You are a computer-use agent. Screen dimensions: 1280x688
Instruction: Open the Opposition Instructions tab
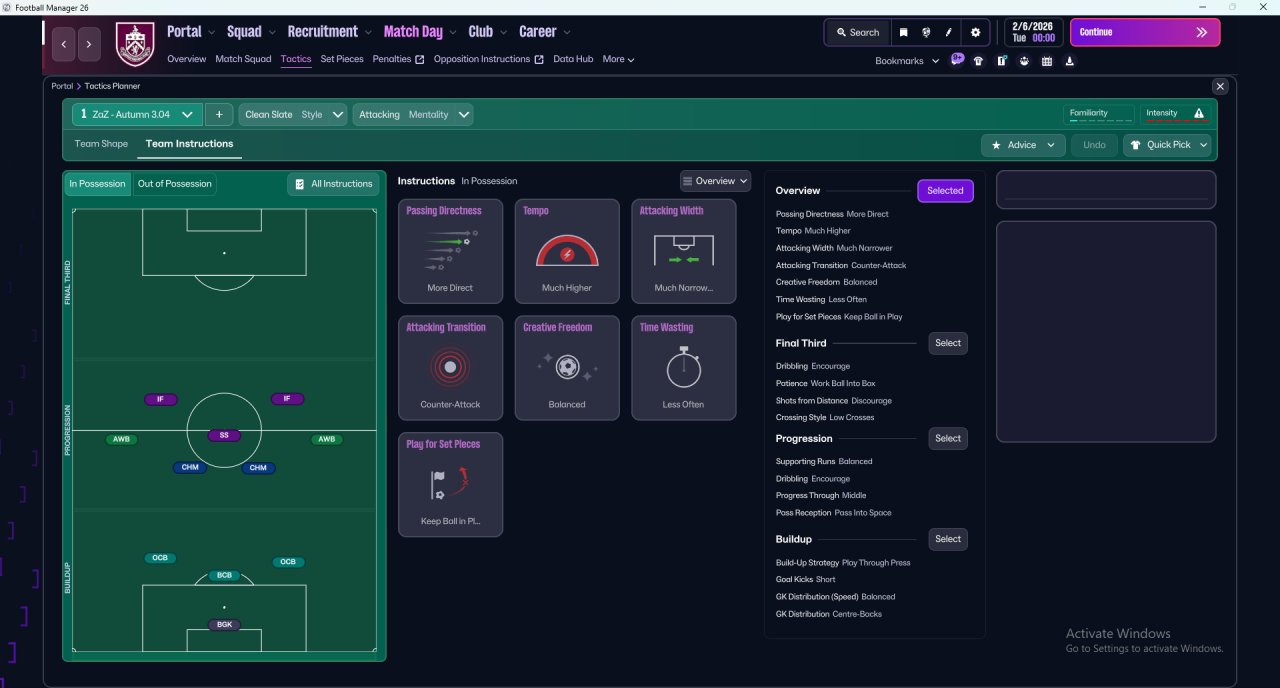[x=489, y=59]
